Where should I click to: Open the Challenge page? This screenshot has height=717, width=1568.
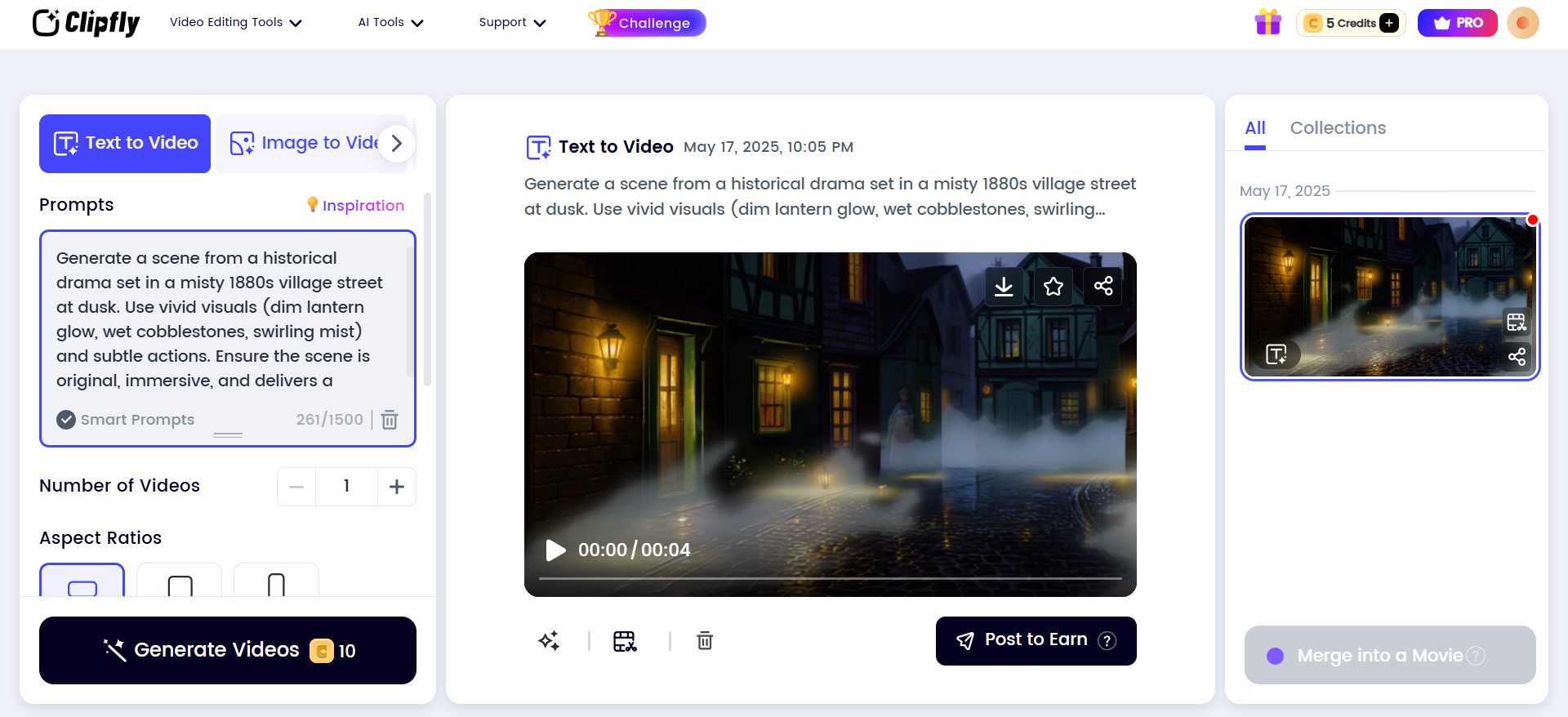(x=647, y=23)
